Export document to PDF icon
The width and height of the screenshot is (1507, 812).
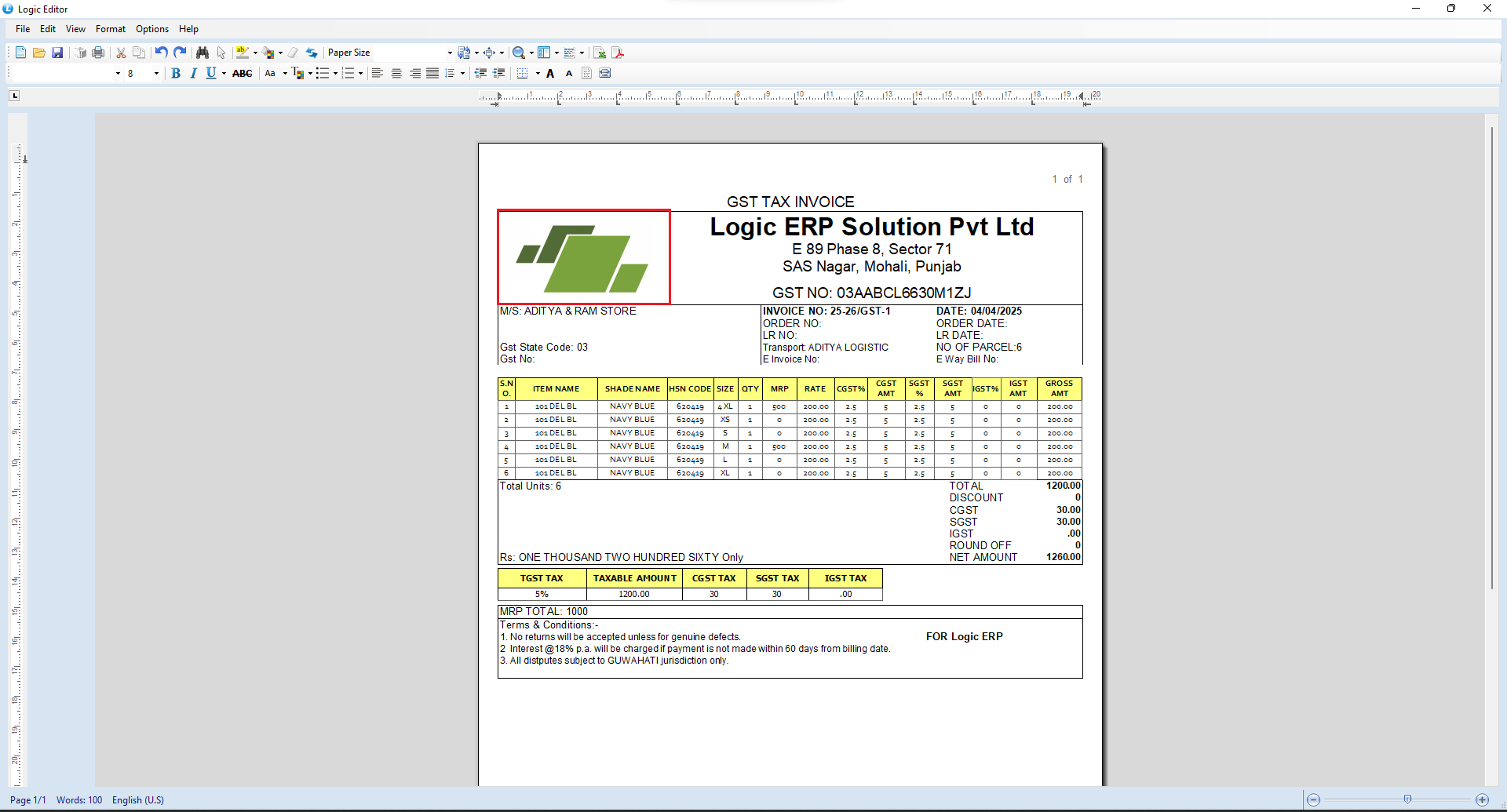click(618, 53)
